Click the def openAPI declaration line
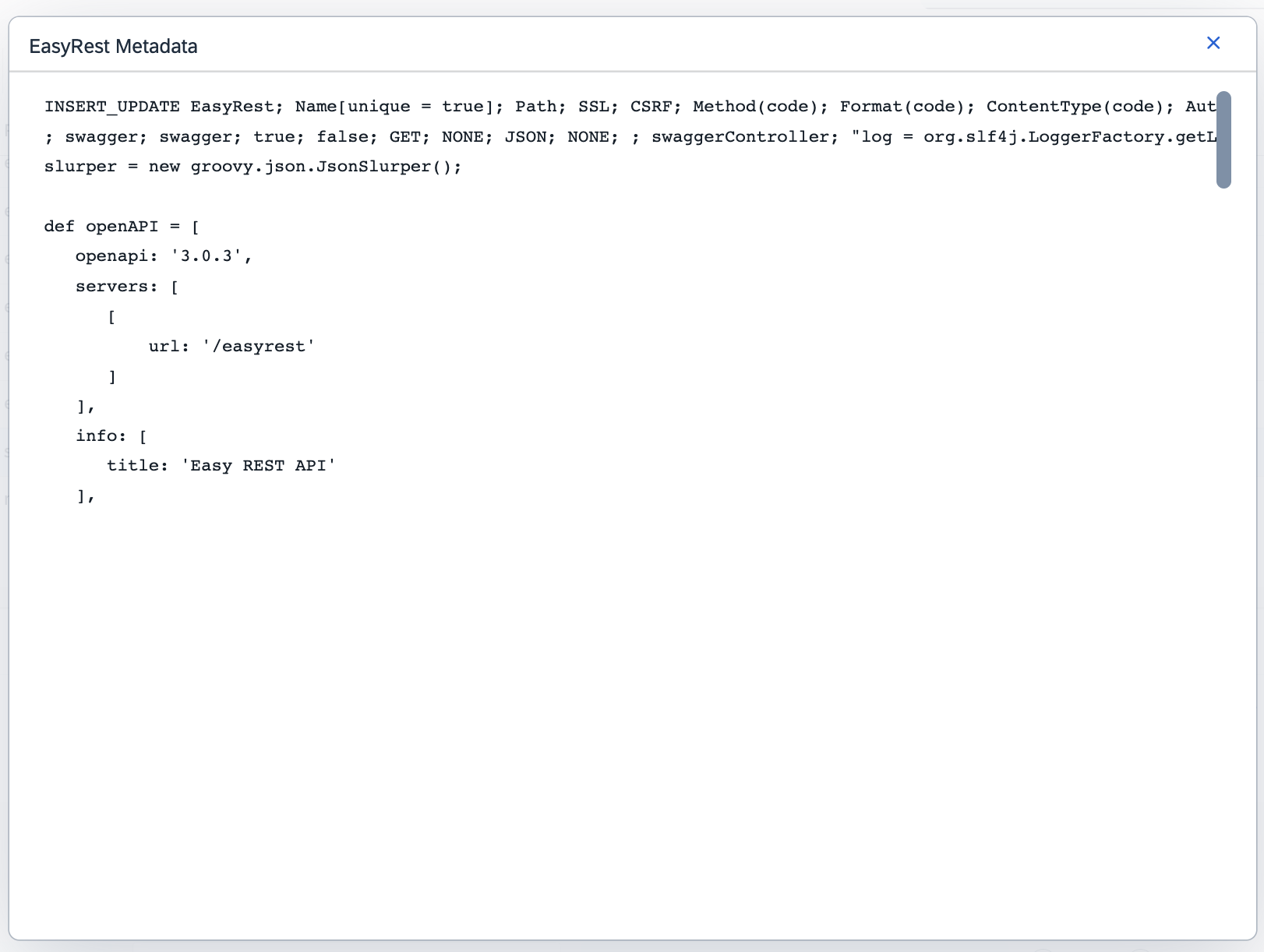1264x952 pixels. click(122, 227)
